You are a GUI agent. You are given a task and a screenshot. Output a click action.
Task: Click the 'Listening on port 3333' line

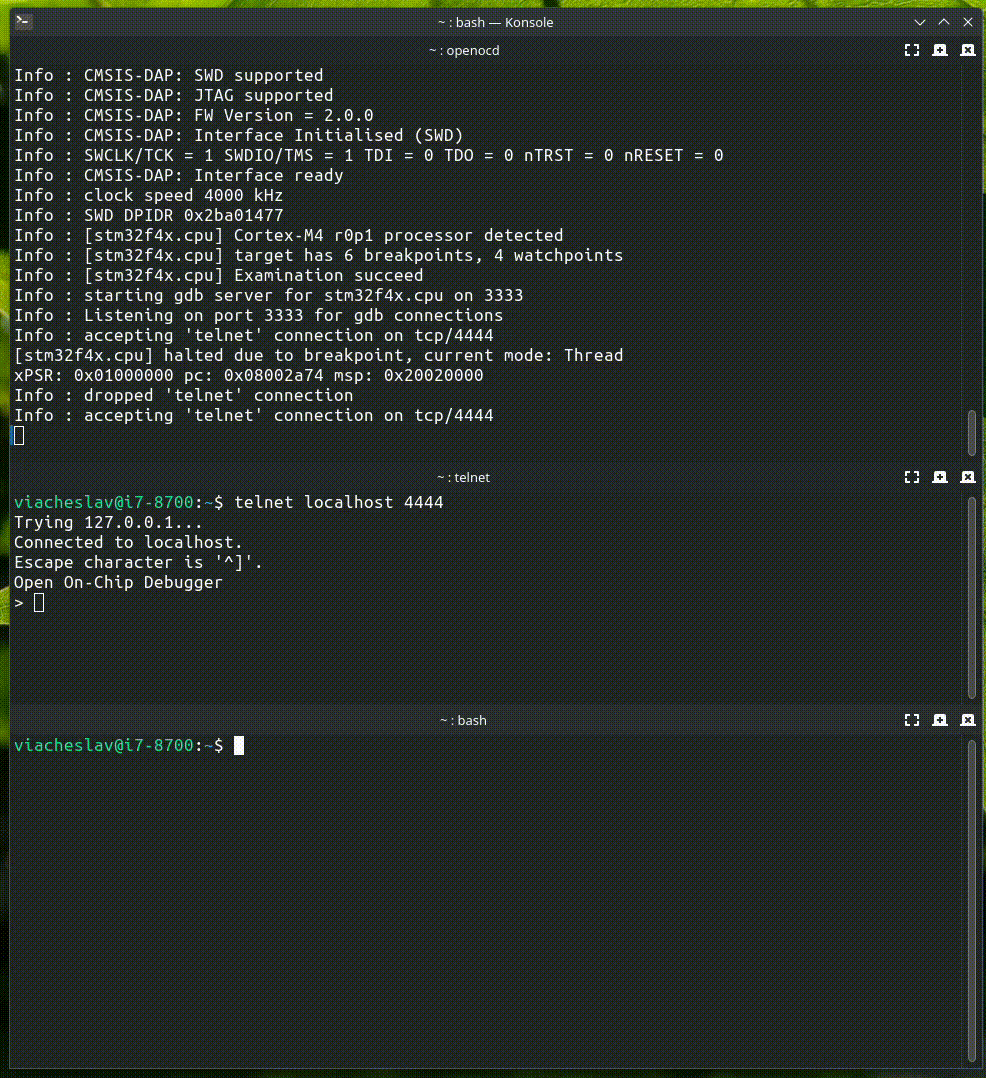259,316
